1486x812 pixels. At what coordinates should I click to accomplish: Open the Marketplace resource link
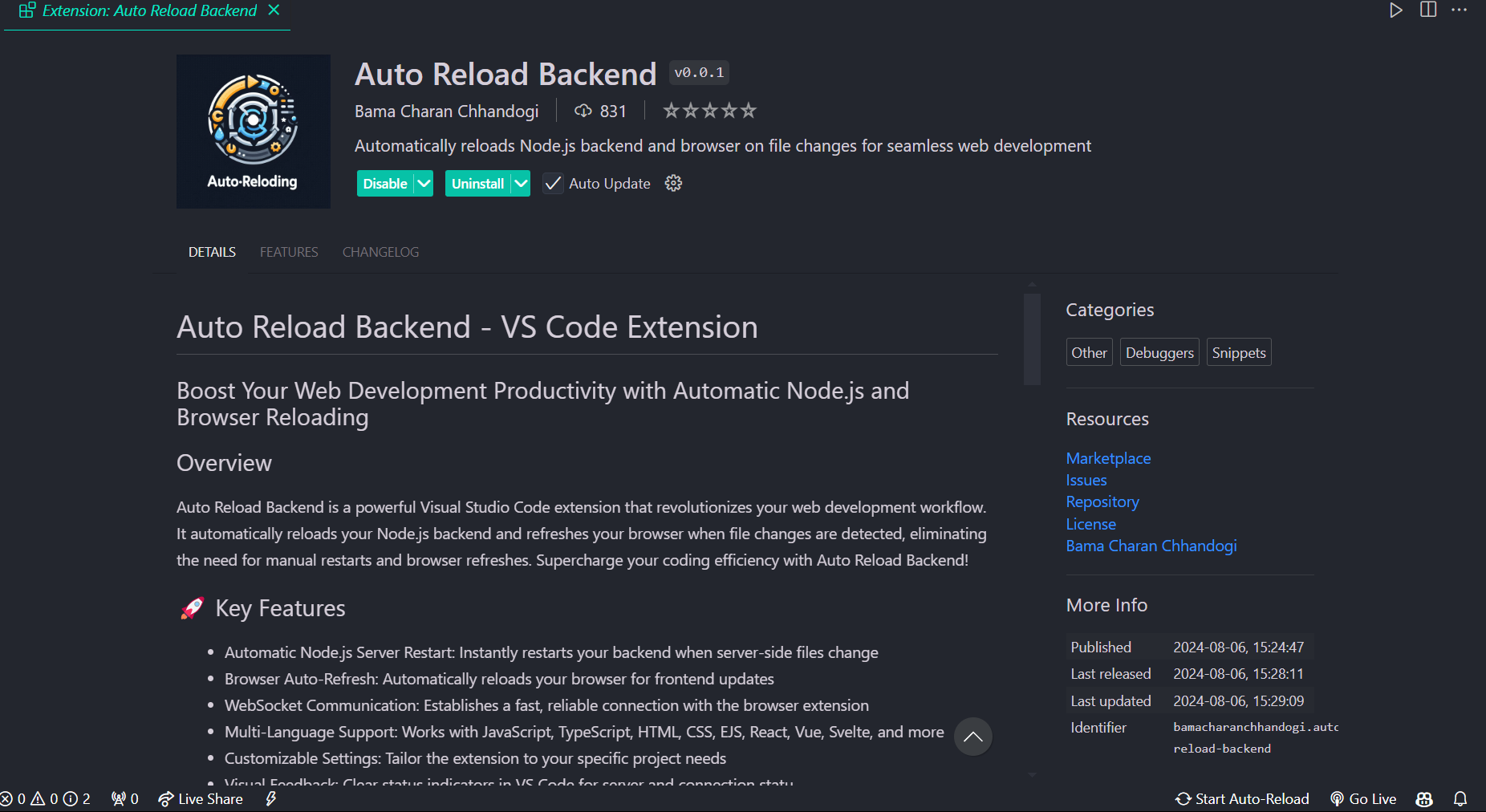[x=1108, y=458]
